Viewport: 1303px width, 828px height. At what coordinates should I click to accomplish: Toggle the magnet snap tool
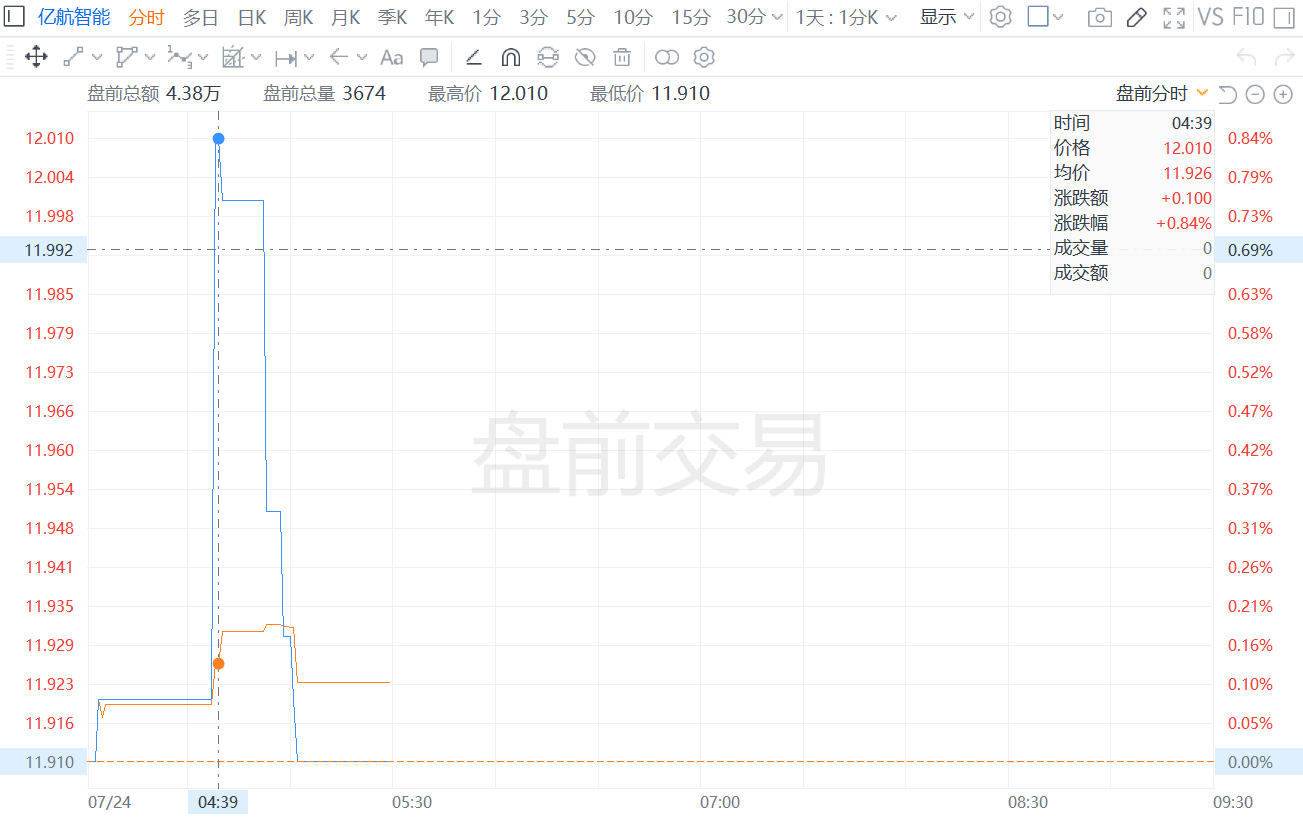511,57
